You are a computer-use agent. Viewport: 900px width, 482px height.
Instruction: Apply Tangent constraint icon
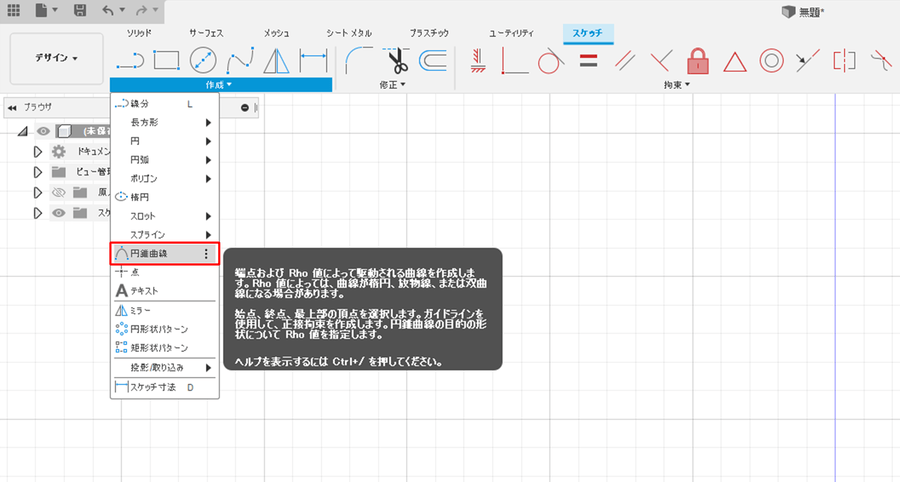click(x=551, y=60)
